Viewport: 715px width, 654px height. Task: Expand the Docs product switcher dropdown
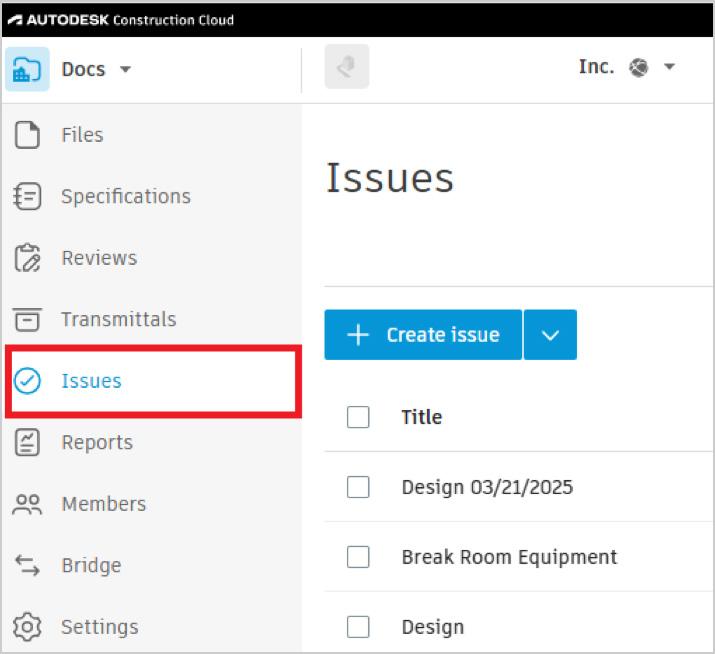pyautogui.click(x=125, y=70)
